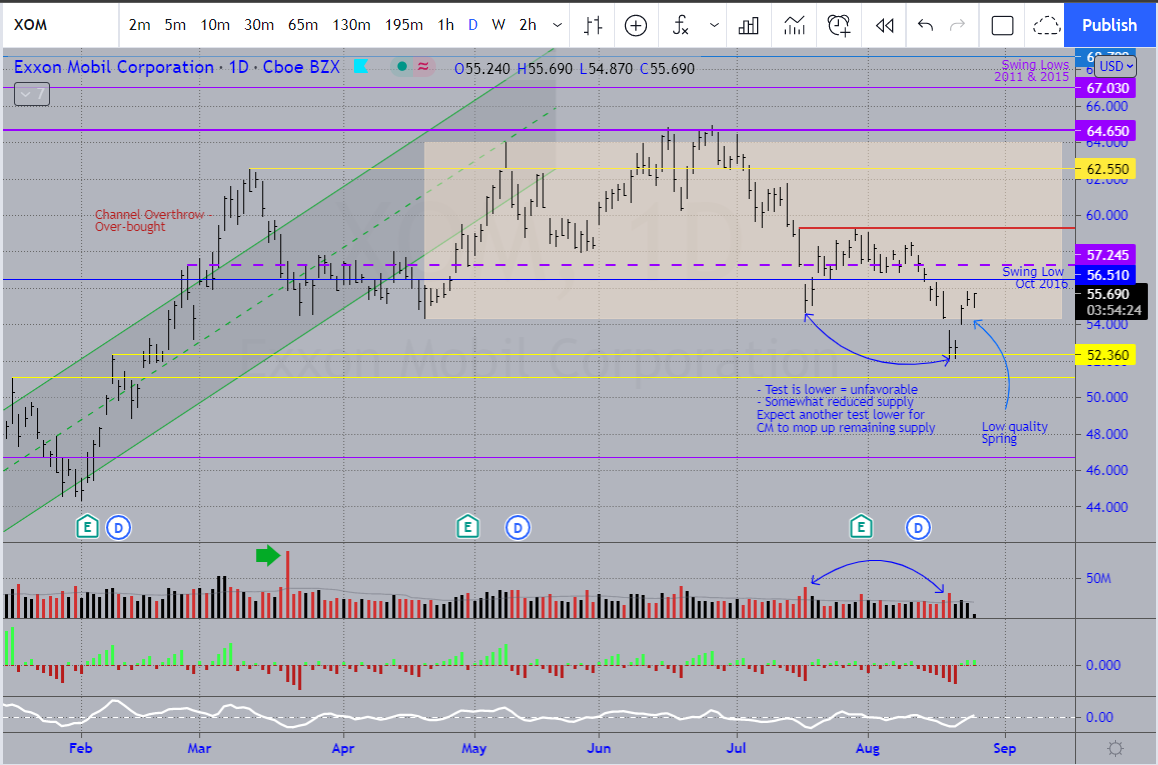Create an alert with the clock icon
The image size is (1158, 765).
(x=840, y=25)
